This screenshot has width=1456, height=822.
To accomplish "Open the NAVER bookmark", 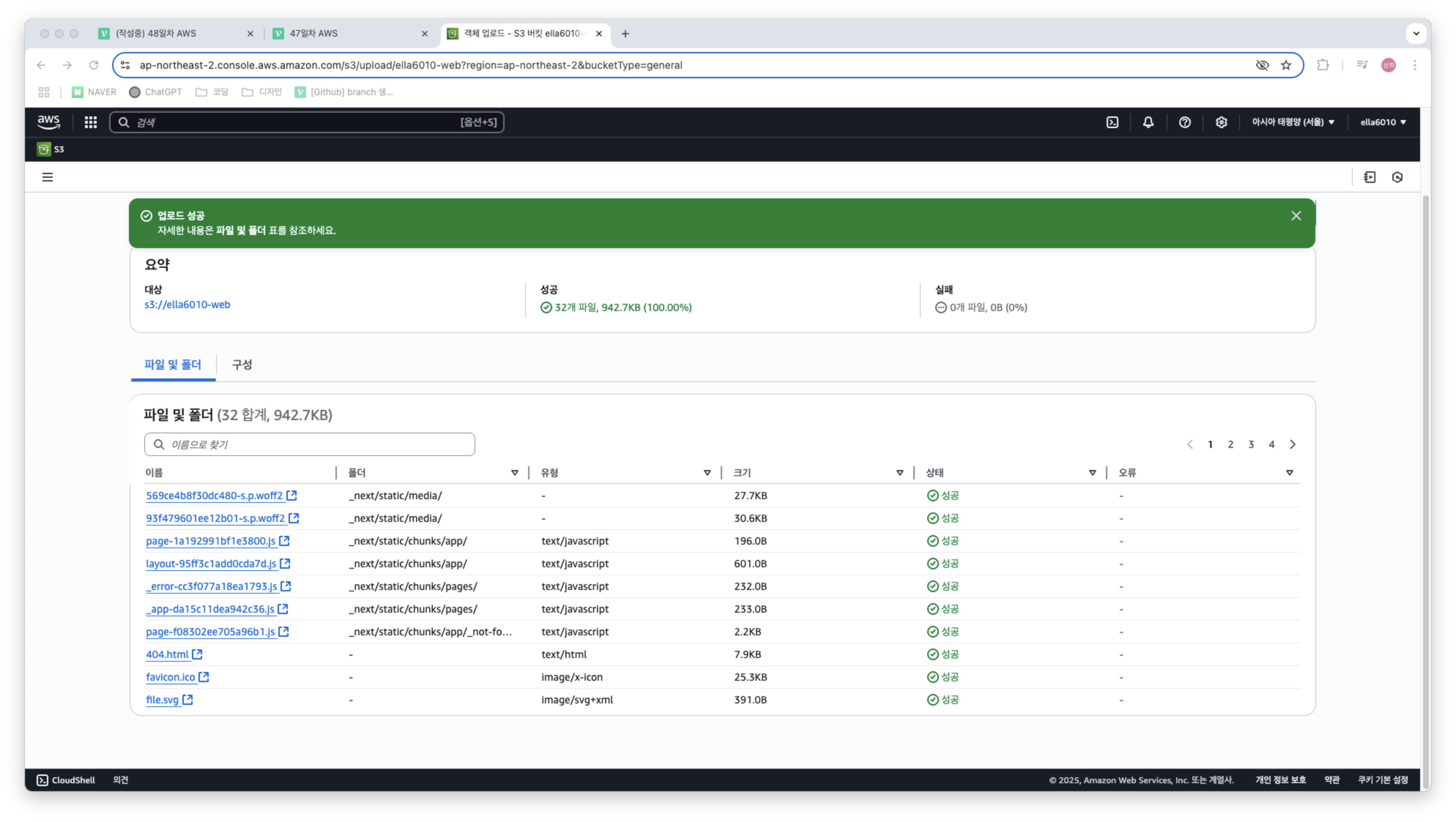I will point(94,92).
